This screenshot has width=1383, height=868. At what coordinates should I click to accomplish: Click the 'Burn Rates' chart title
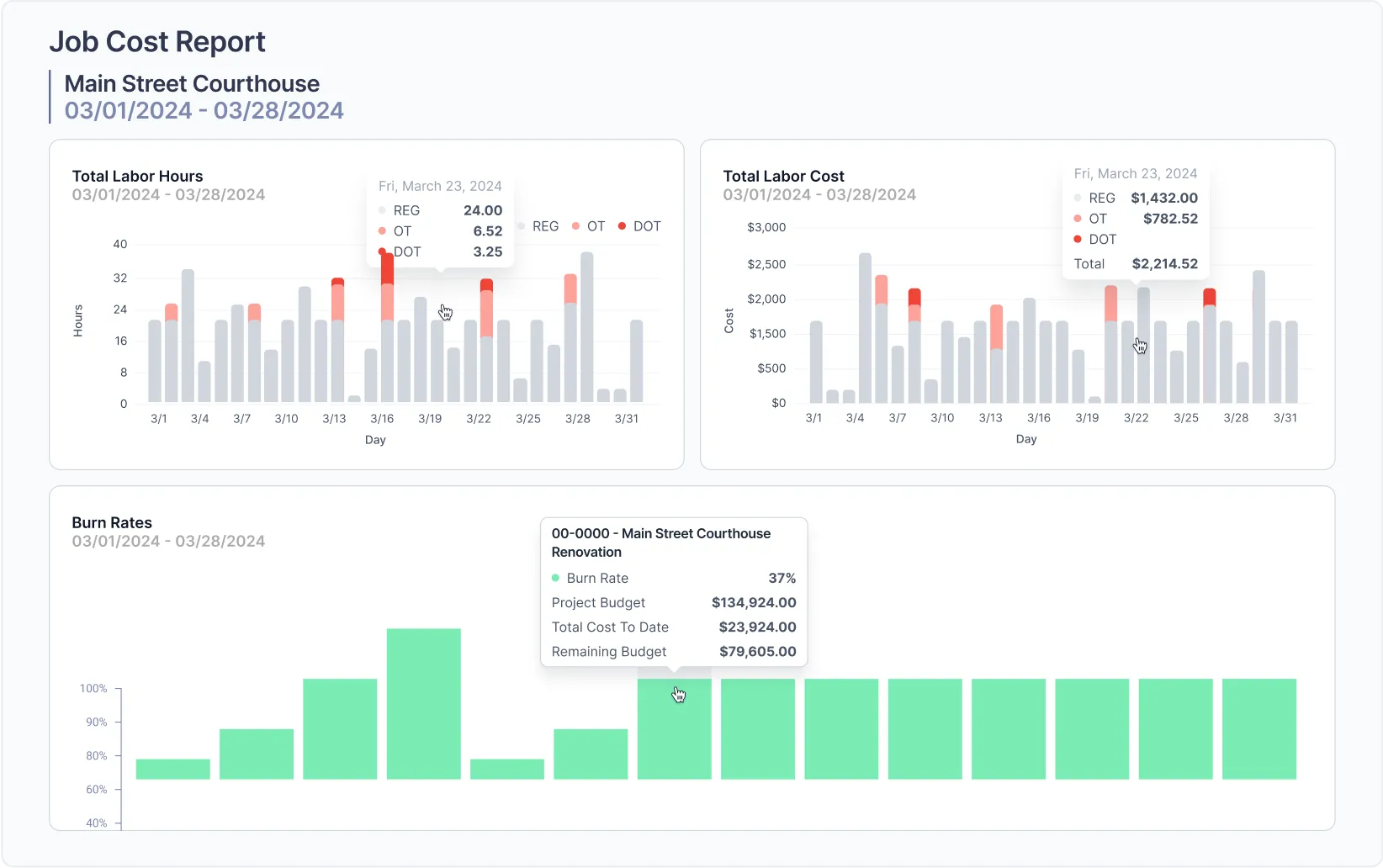(112, 522)
